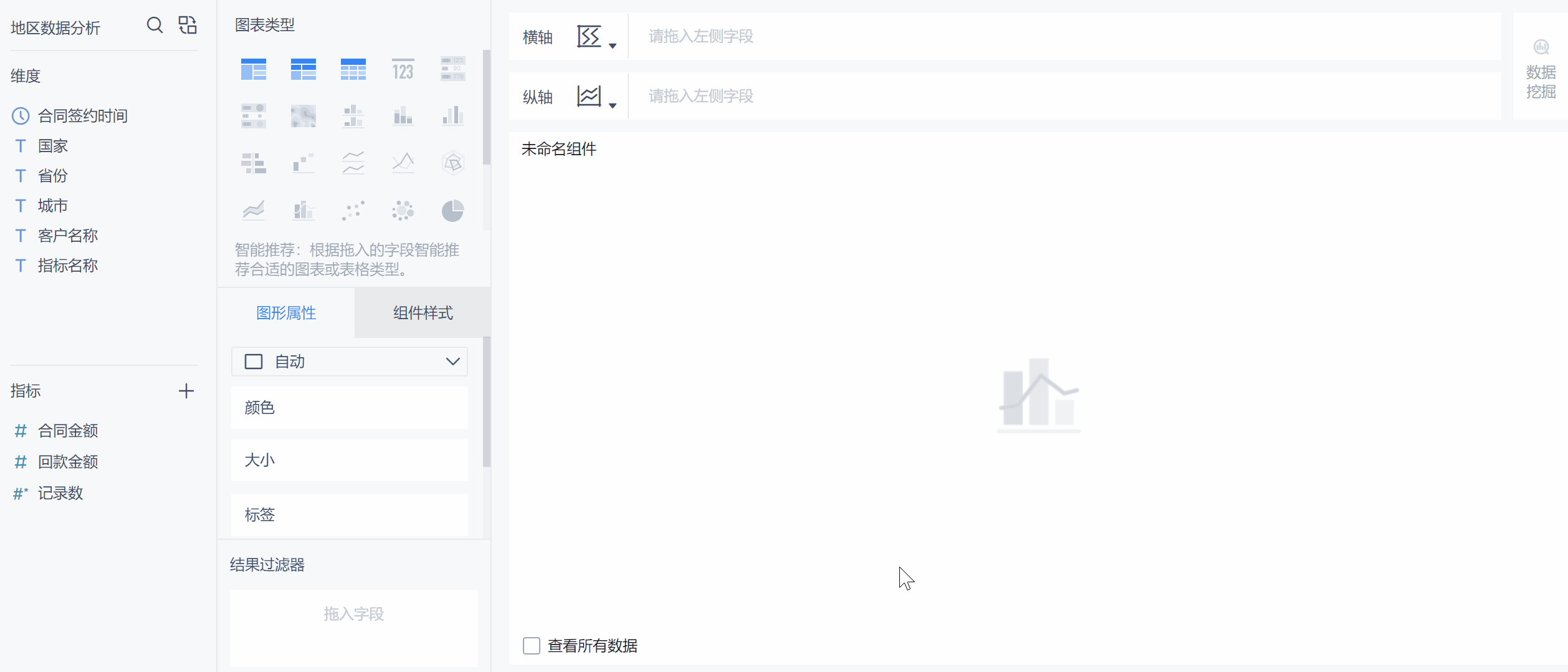Select the area chart type

[254, 211]
